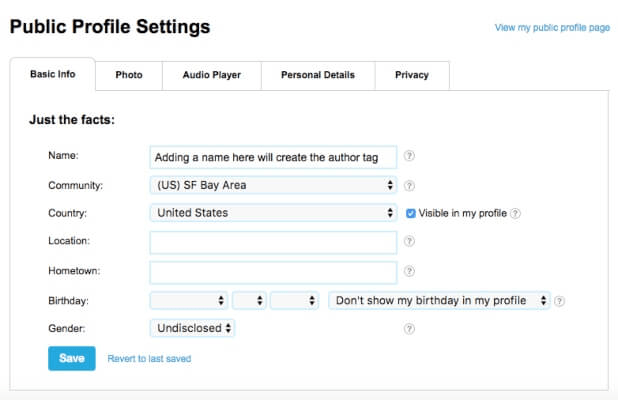Click into the Name input field

[x=273, y=157]
